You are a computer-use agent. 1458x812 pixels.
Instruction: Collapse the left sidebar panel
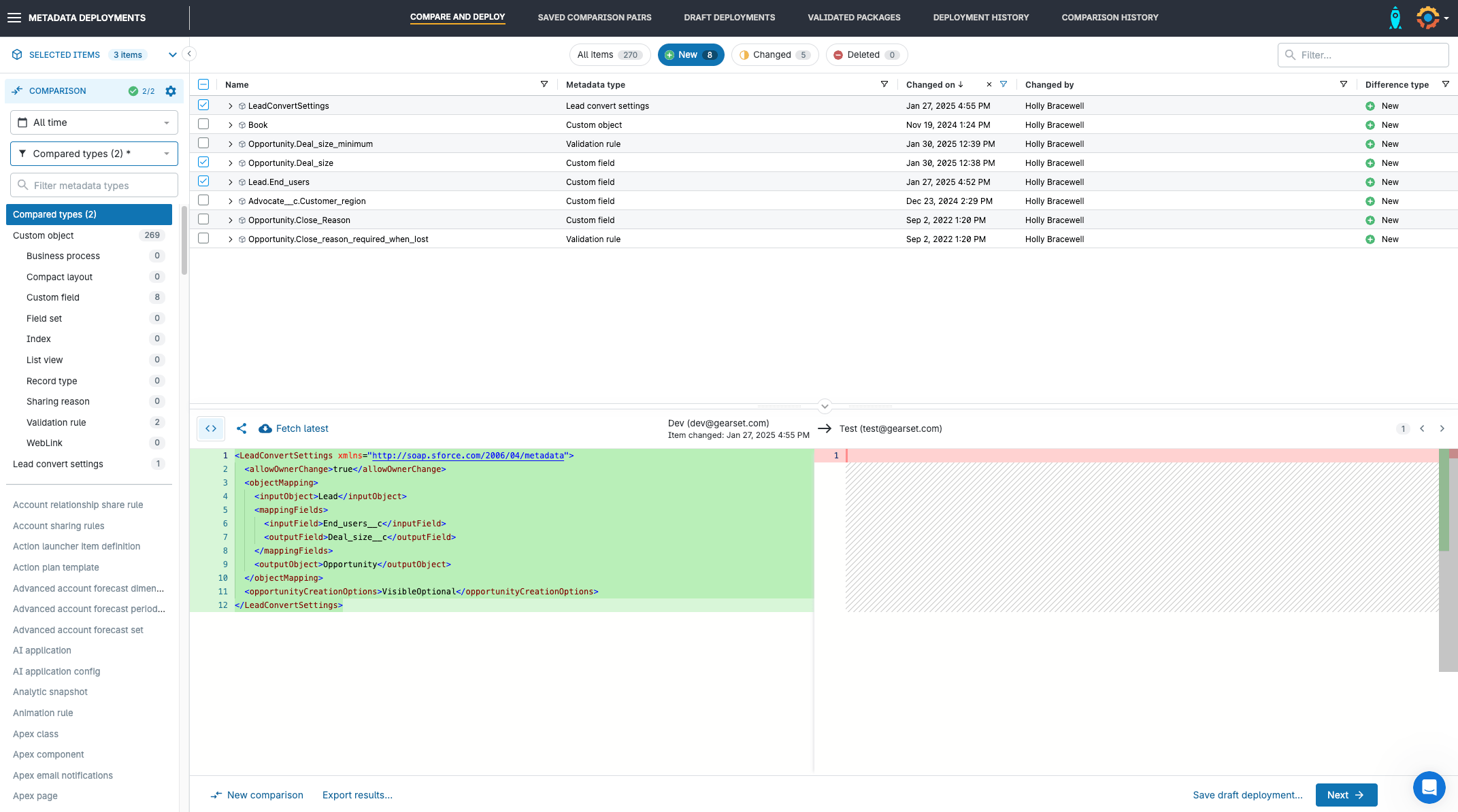[189, 54]
